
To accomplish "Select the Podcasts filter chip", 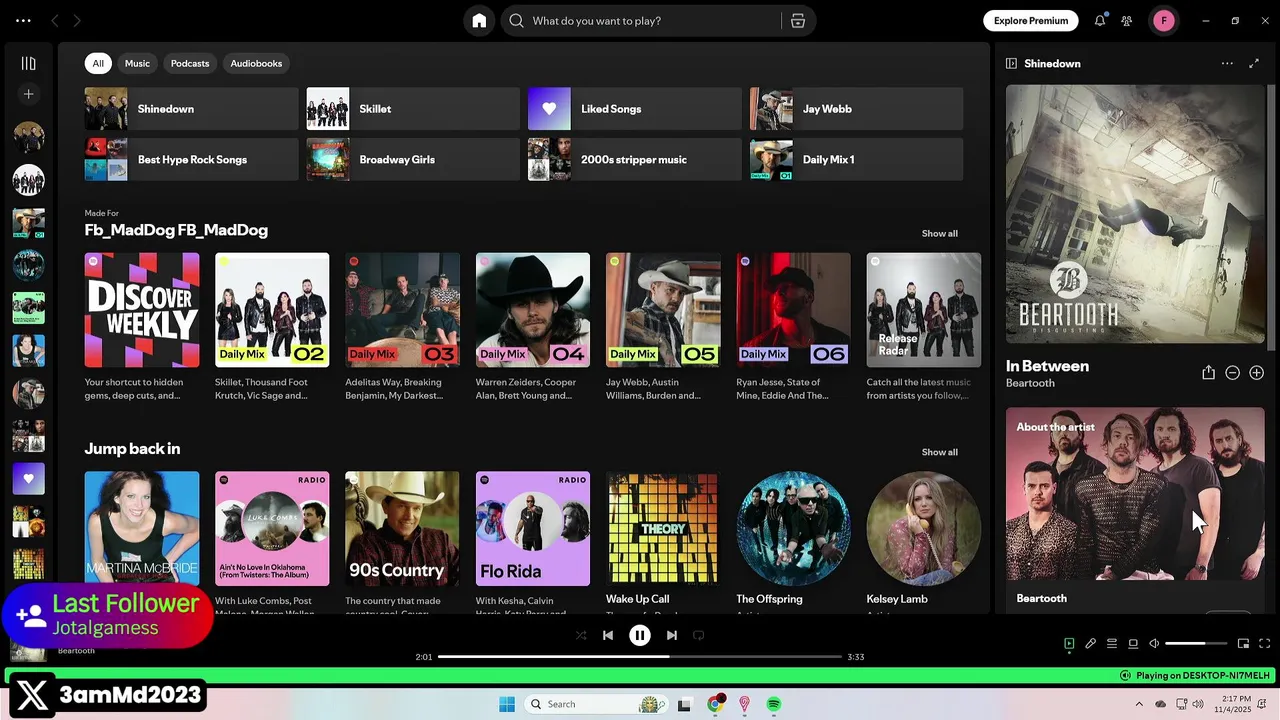I will [x=190, y=63].
